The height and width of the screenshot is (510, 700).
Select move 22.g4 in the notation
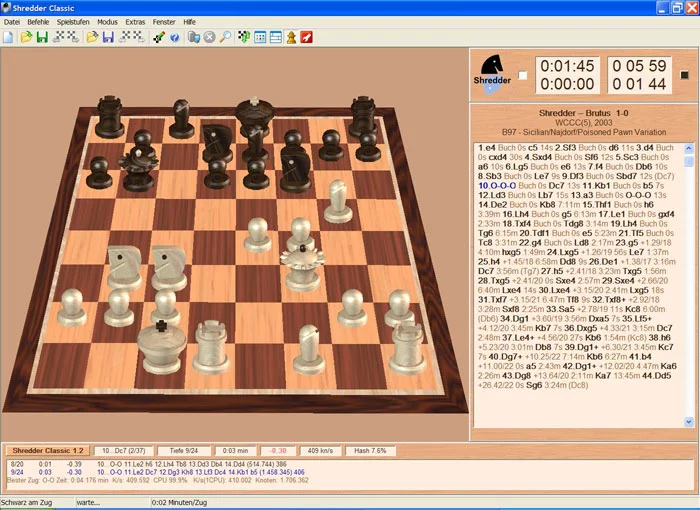529,242
